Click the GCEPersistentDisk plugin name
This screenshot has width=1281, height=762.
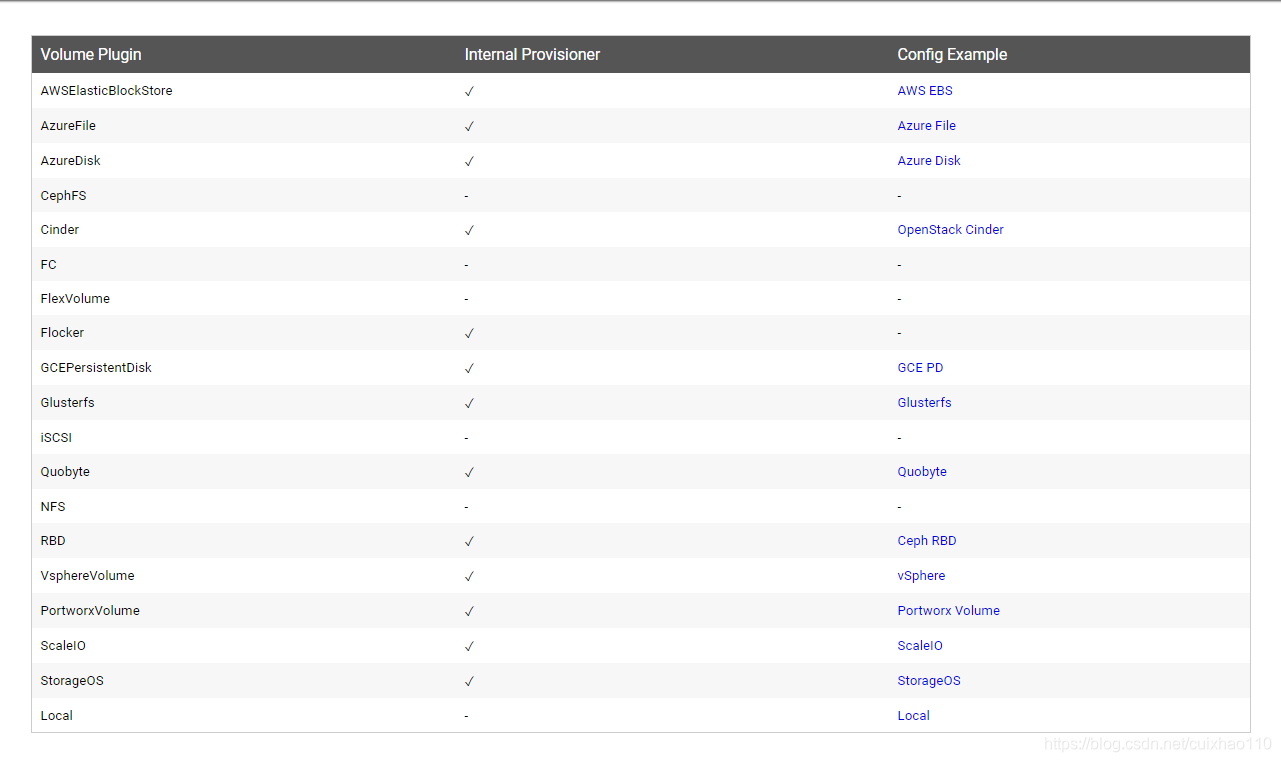(x=97, y=367)
